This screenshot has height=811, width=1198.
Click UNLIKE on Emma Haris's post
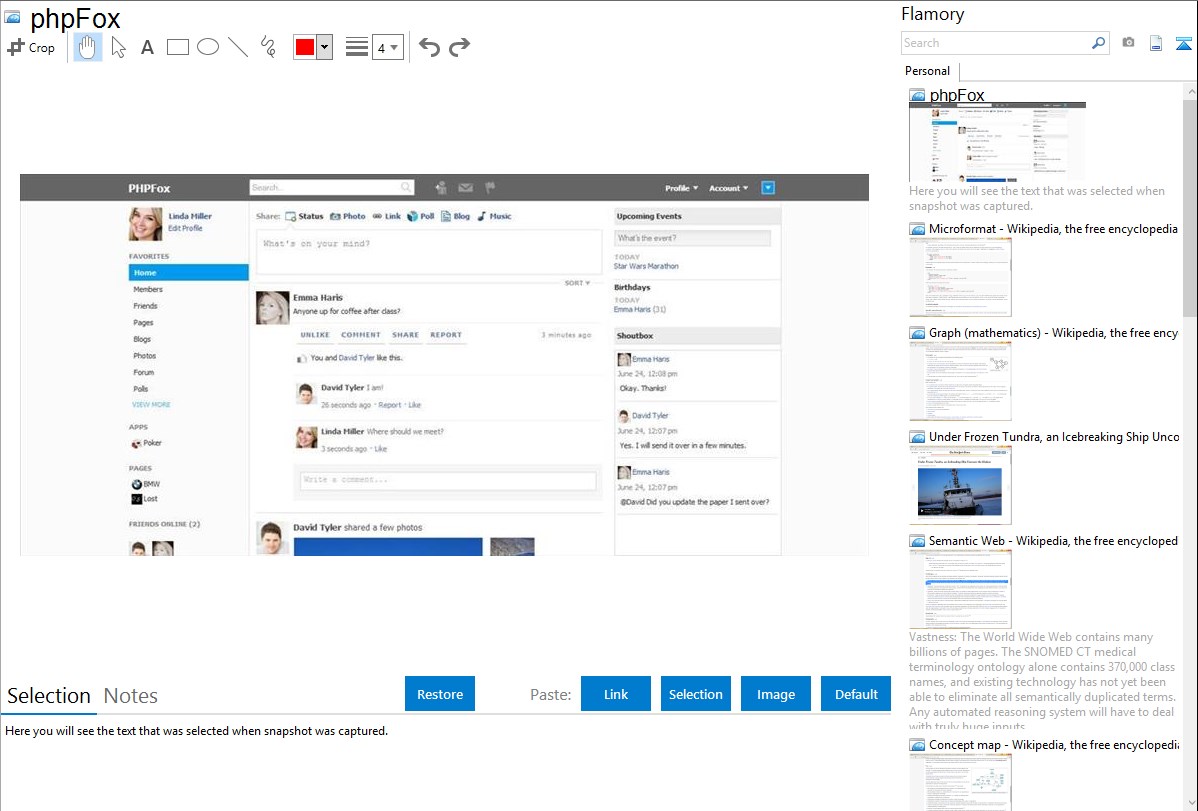coord(315,335)
